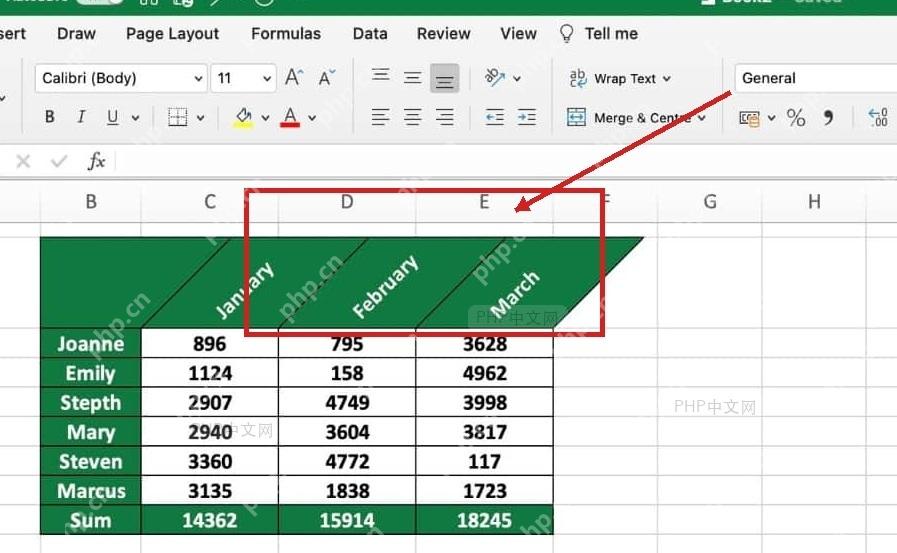
Task: Apply red font color
Action: (290, 117)
